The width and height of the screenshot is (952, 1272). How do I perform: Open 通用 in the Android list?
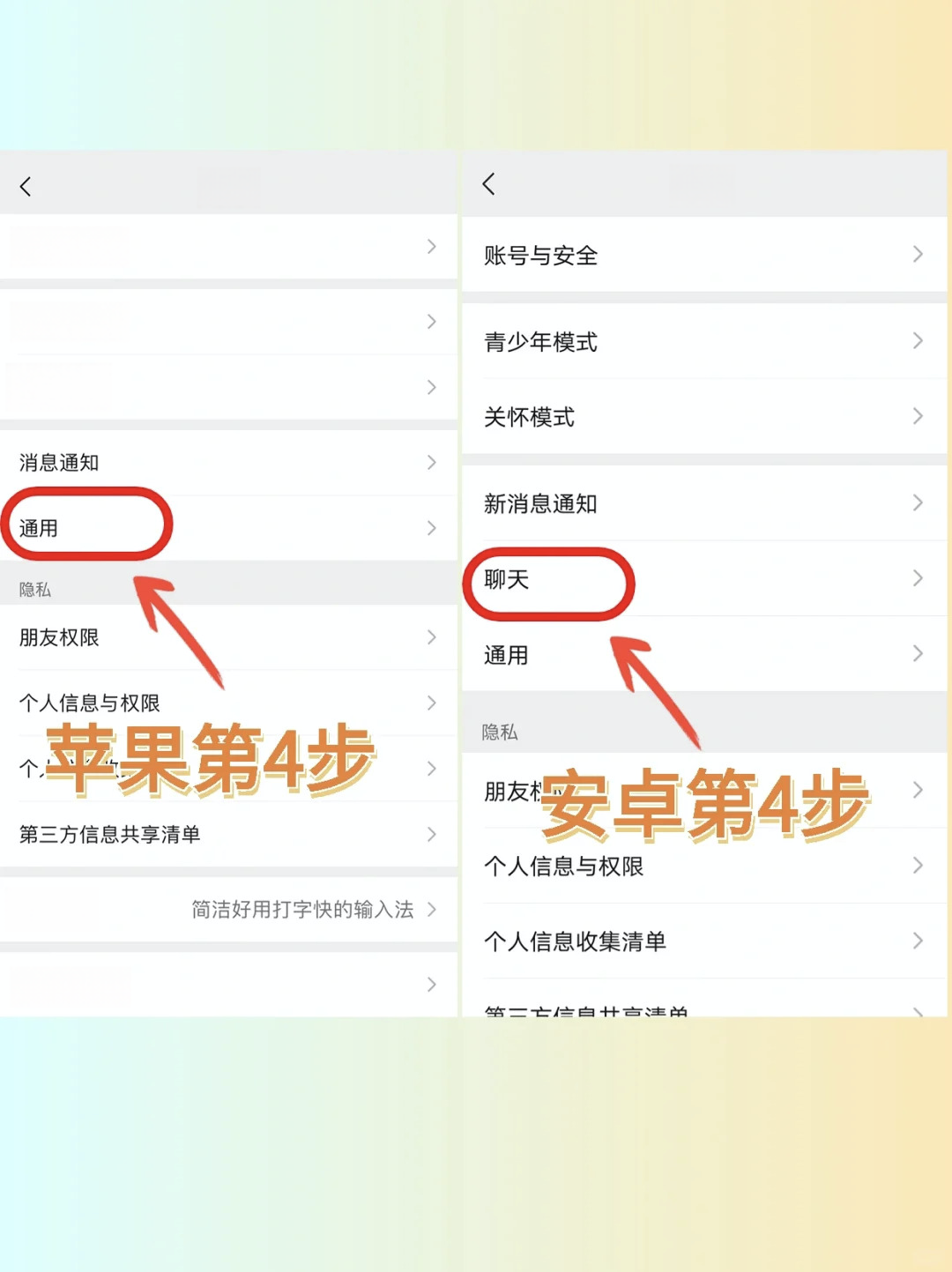point(703,654)
